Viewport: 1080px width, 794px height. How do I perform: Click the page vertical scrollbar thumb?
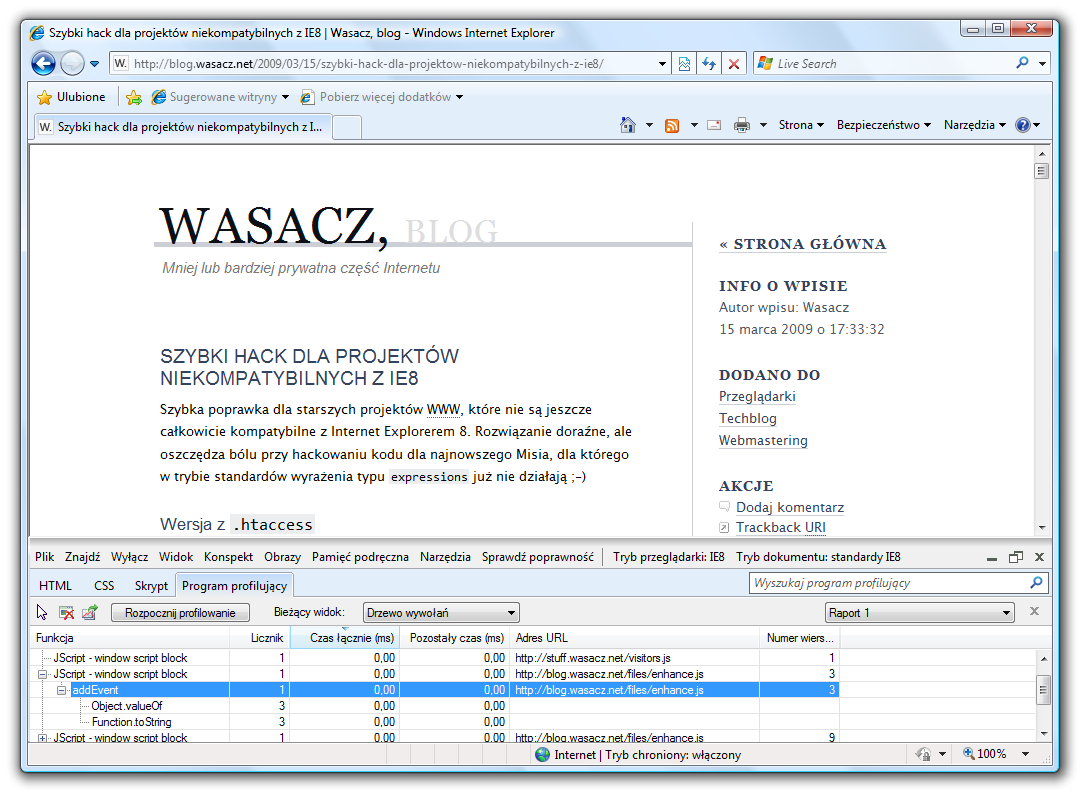tap(1041, 171)
